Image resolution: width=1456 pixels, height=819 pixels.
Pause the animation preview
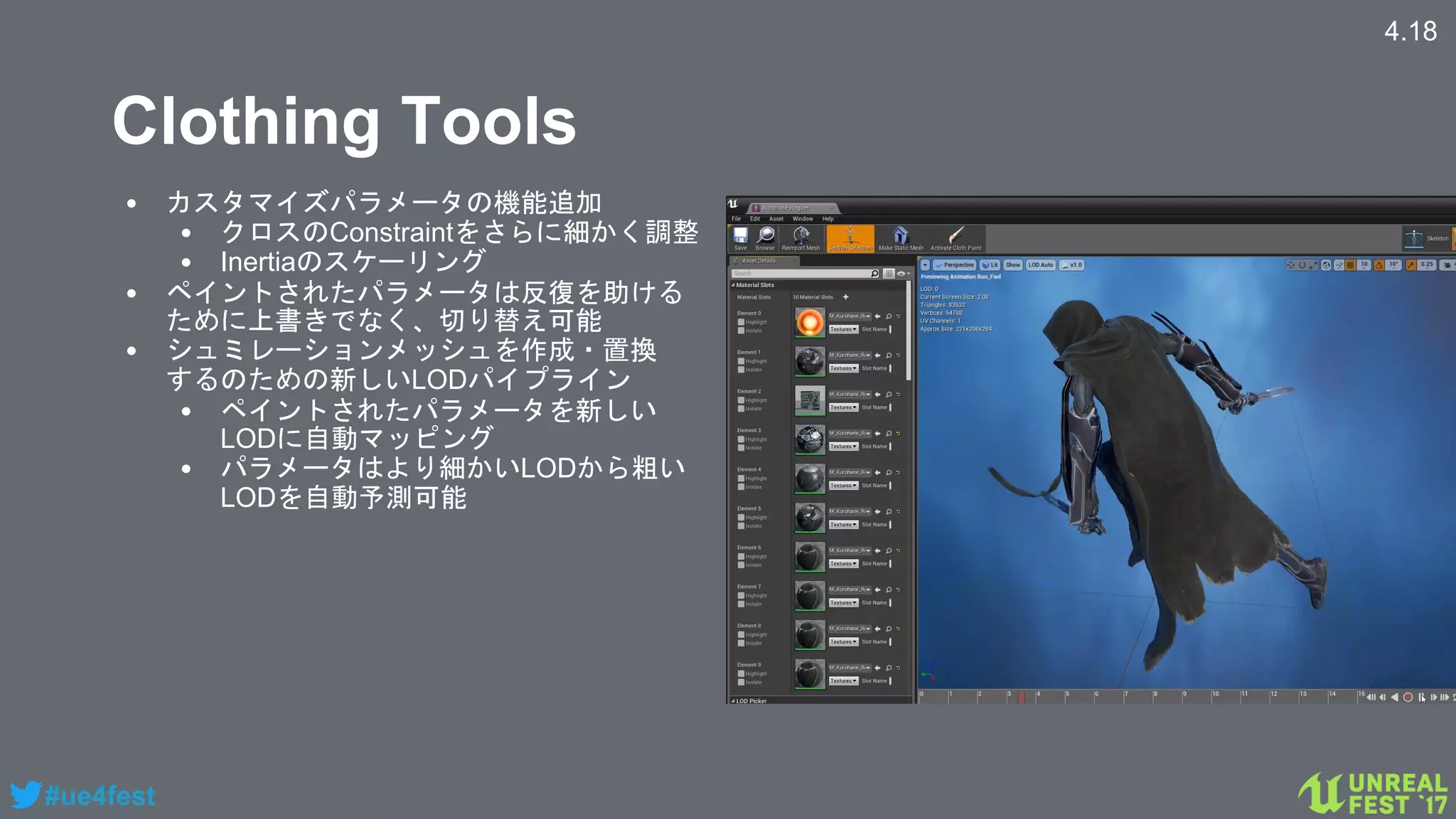pos(1421,697)
